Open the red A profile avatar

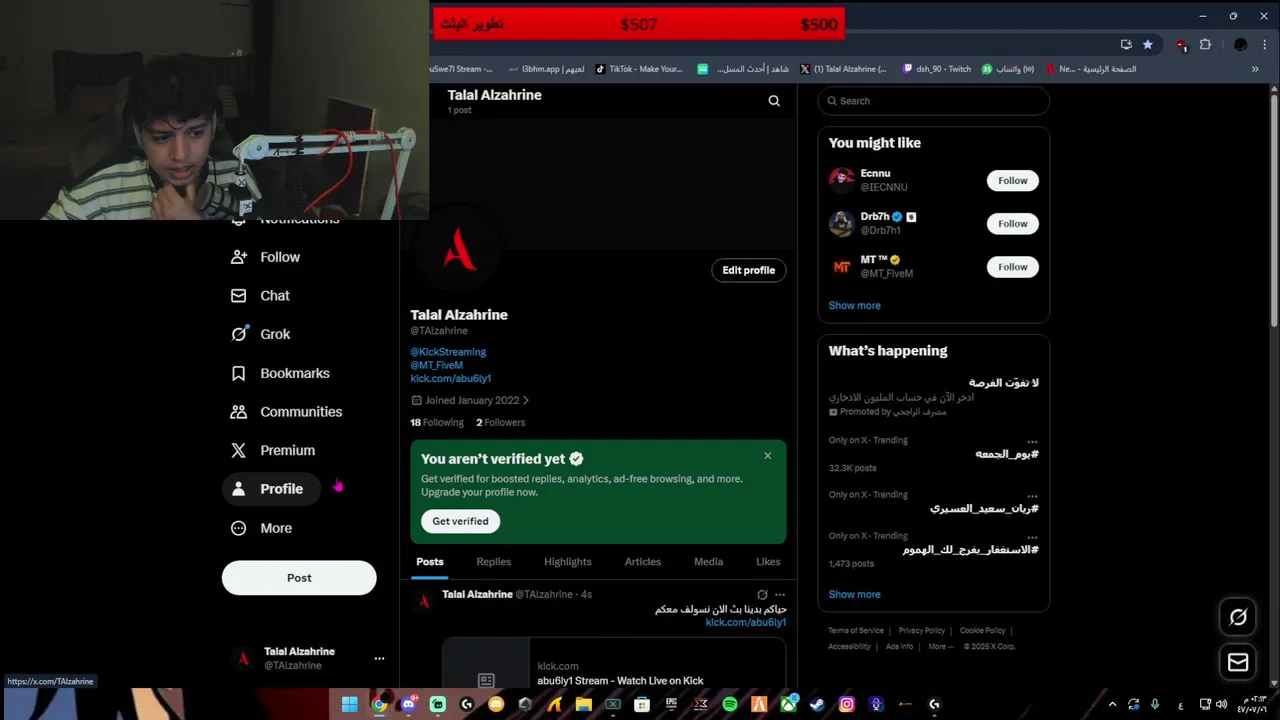coord(459,250)
